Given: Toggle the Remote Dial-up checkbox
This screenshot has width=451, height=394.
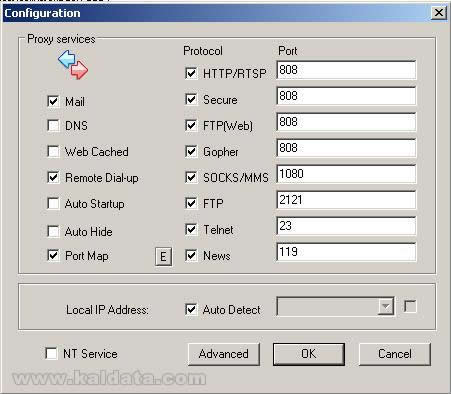Looking at the screenshot, I should [x=53, y=177].
